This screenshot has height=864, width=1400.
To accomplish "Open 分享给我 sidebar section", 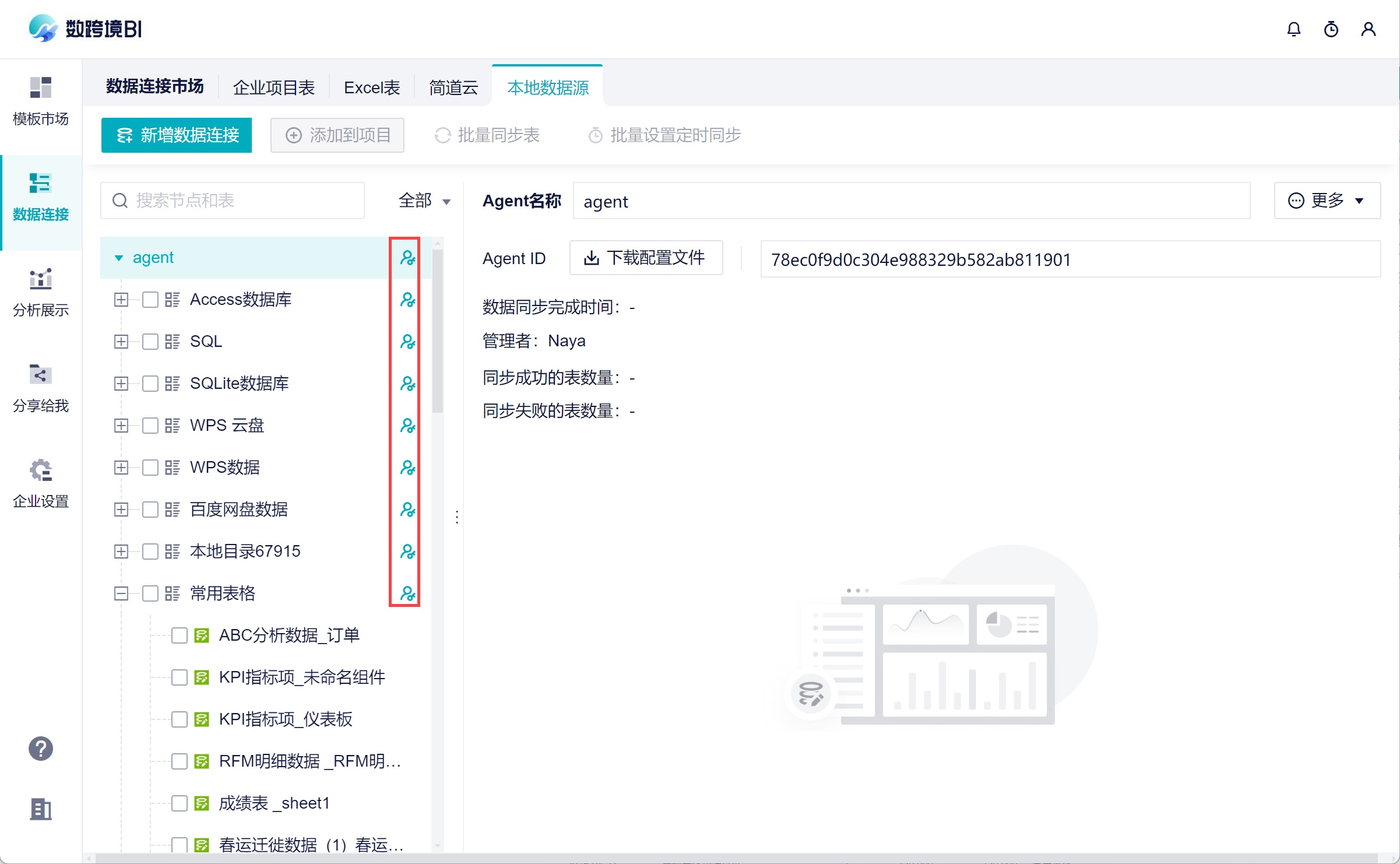I will tap(41, 388).
